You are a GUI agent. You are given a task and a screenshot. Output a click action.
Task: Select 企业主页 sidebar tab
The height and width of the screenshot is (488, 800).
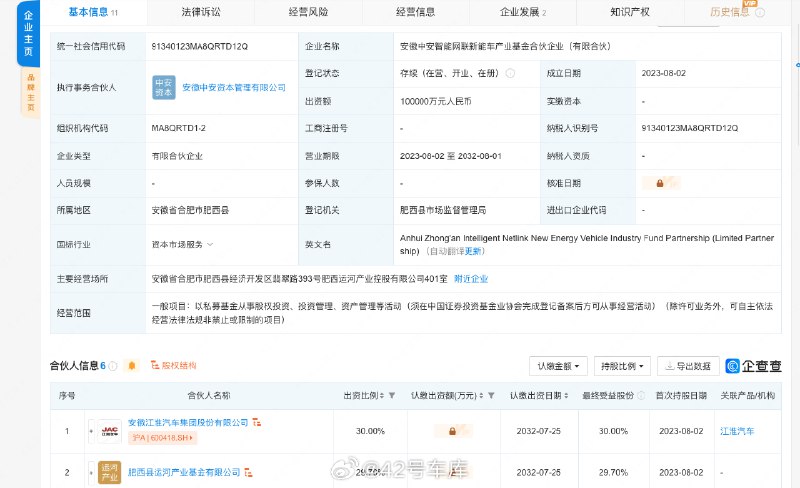click(x=29, y=34)
